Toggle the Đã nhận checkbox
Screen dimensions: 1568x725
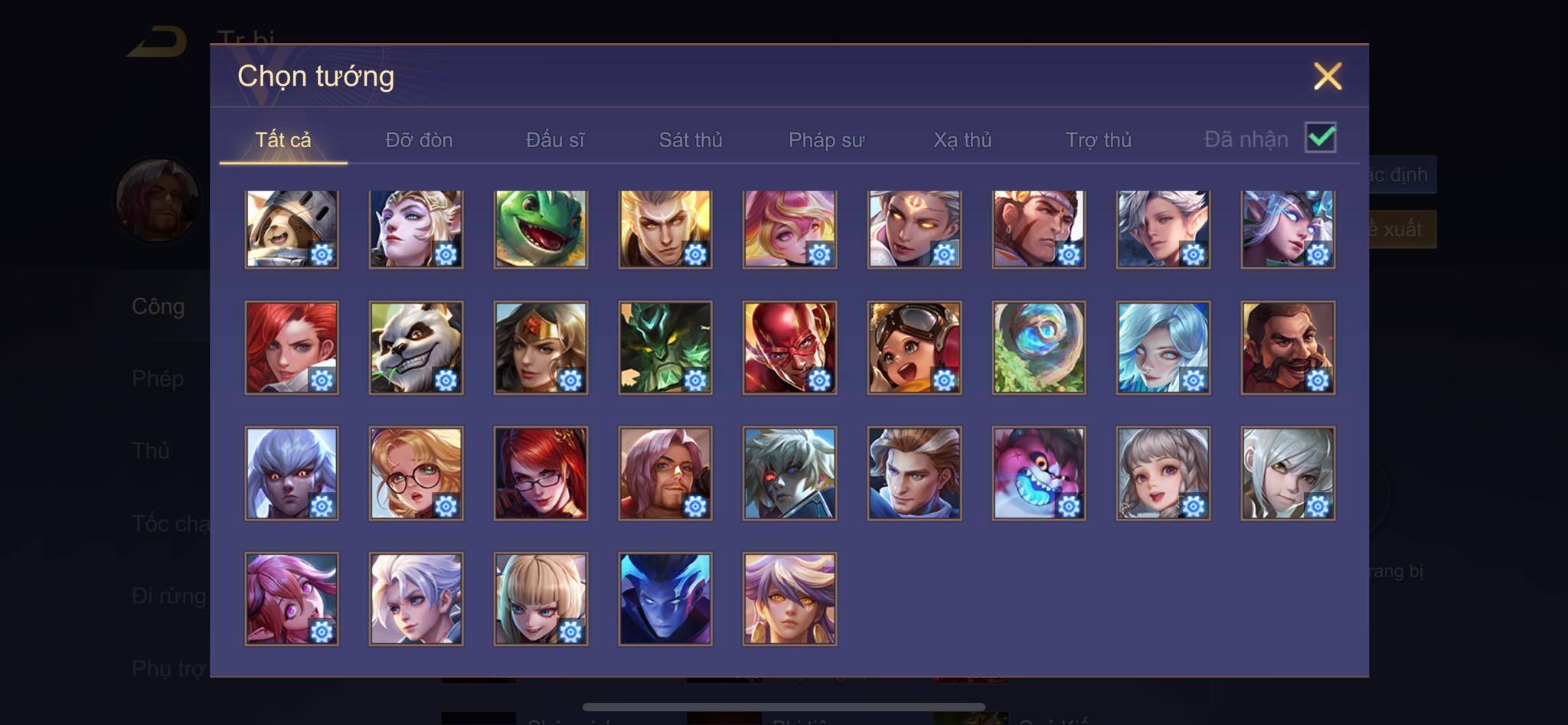(1321, 138)
